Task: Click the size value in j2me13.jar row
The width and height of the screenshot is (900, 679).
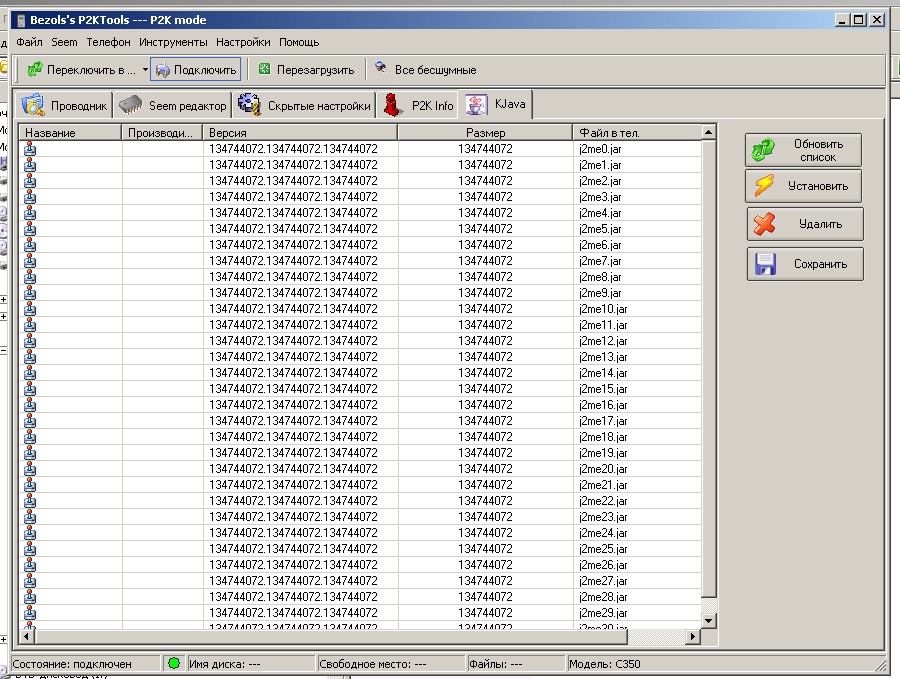Action: [x=485, y=356]
